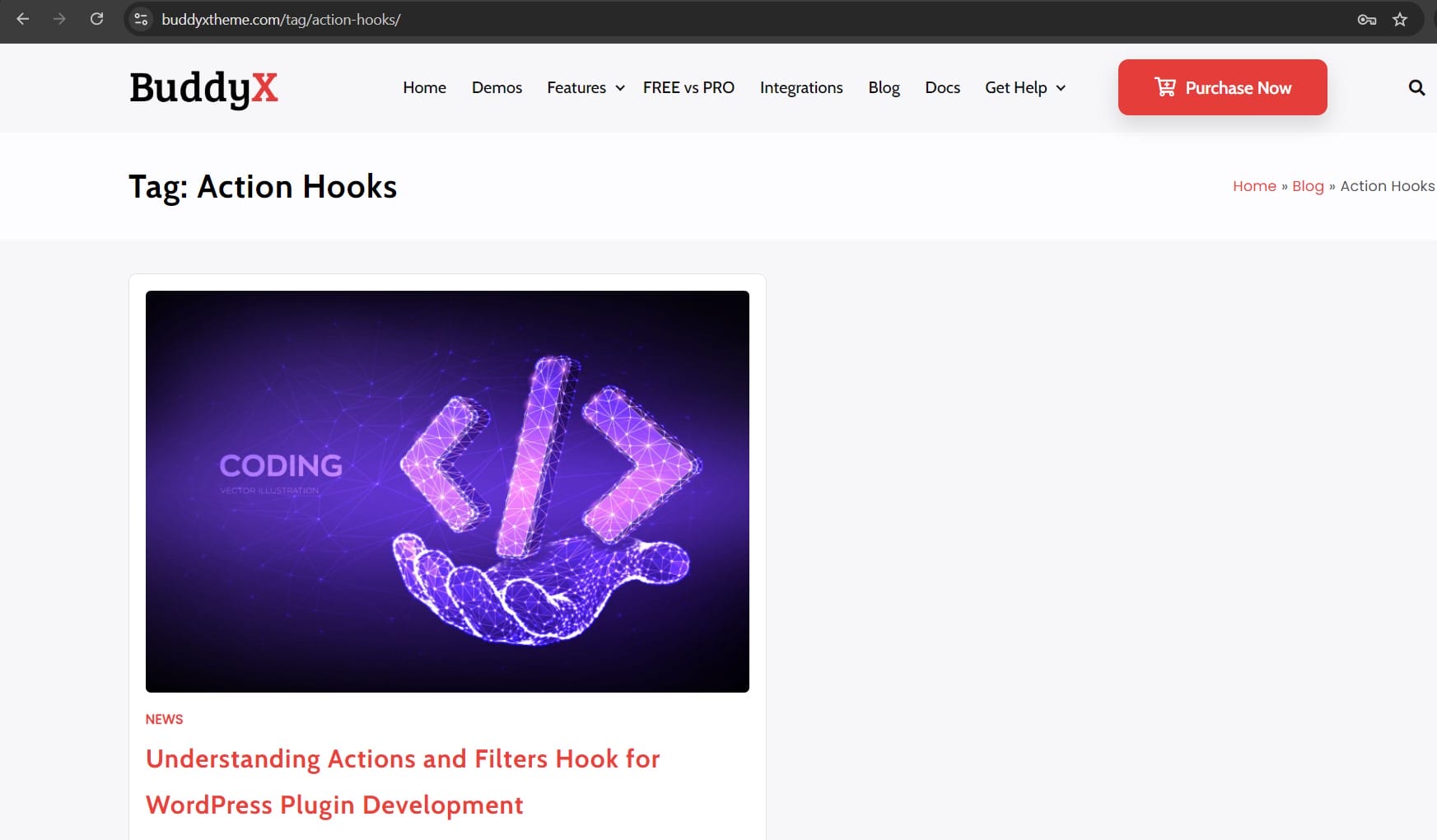The image size is (1437, 840).
Task: Open the Integrations menu item
Action: pos(801,87)
